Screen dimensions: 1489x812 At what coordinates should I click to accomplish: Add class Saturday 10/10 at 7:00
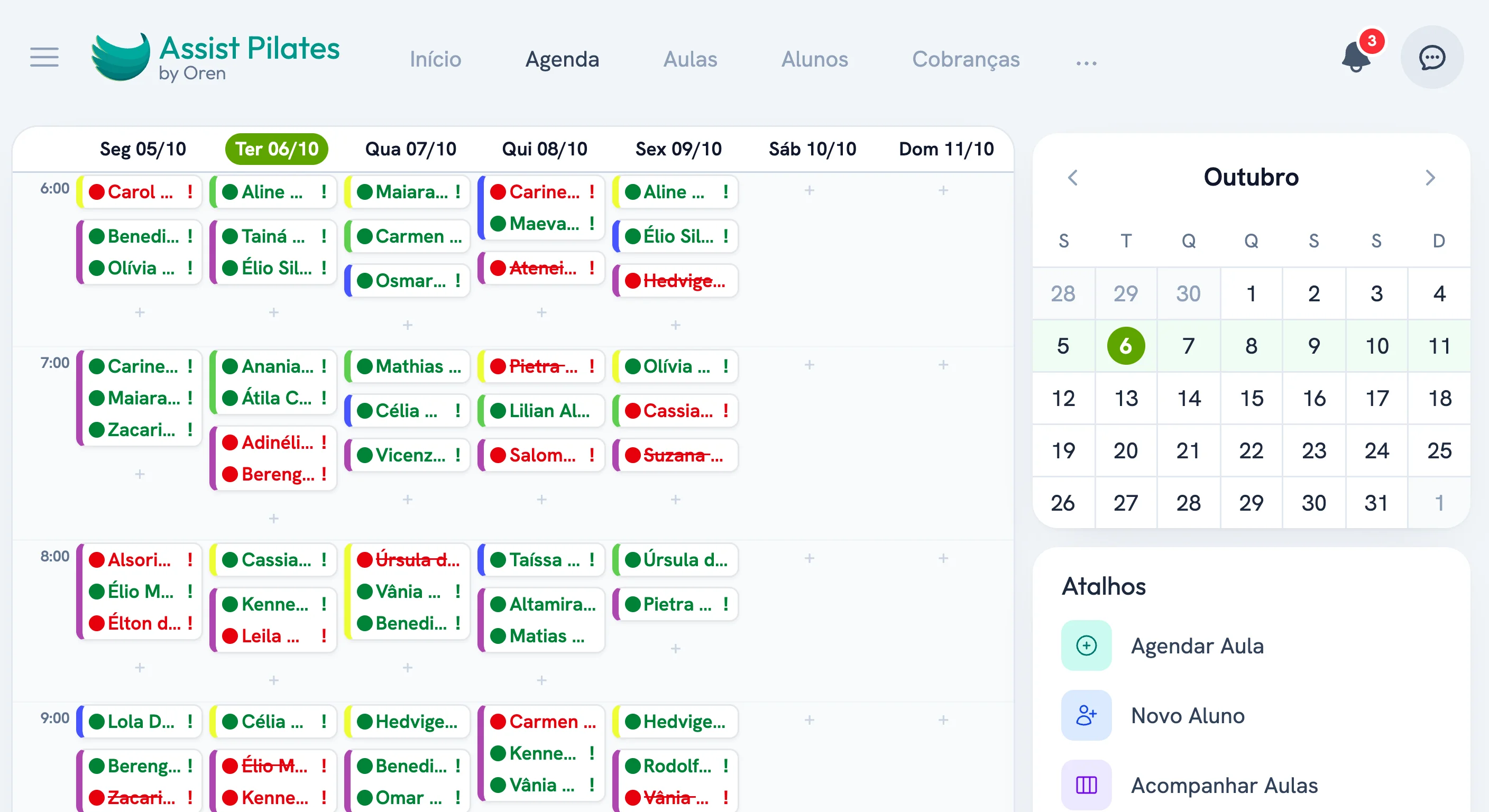tap(809, 365)
